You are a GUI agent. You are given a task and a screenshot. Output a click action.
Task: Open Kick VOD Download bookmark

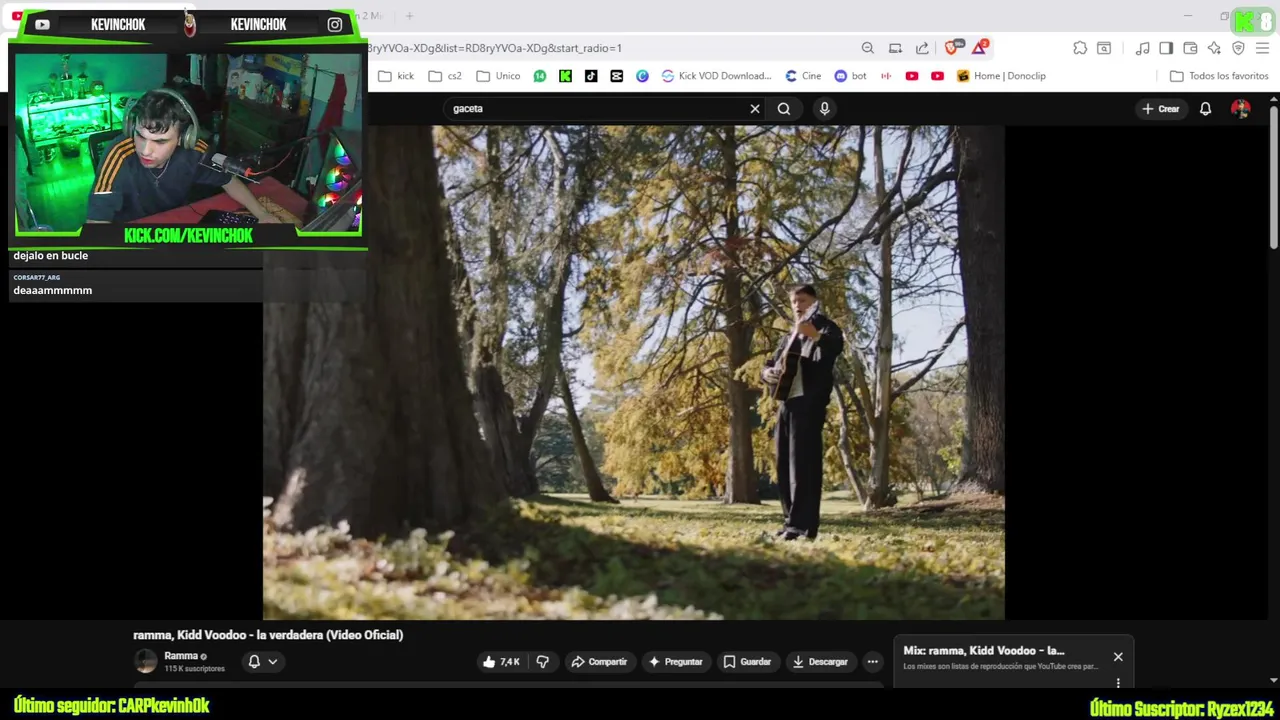click(x=716, y=76)
